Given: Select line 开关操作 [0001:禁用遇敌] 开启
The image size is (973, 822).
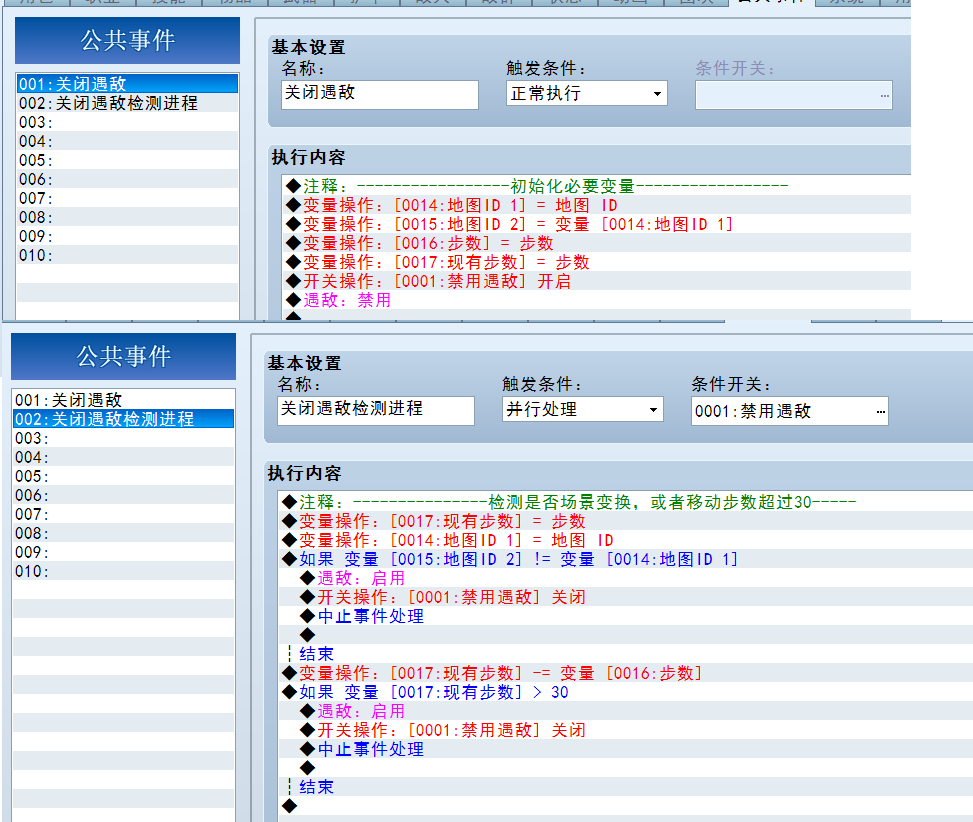Looking at the screenshot, I should pyautogui.click(x=597, y=281).
